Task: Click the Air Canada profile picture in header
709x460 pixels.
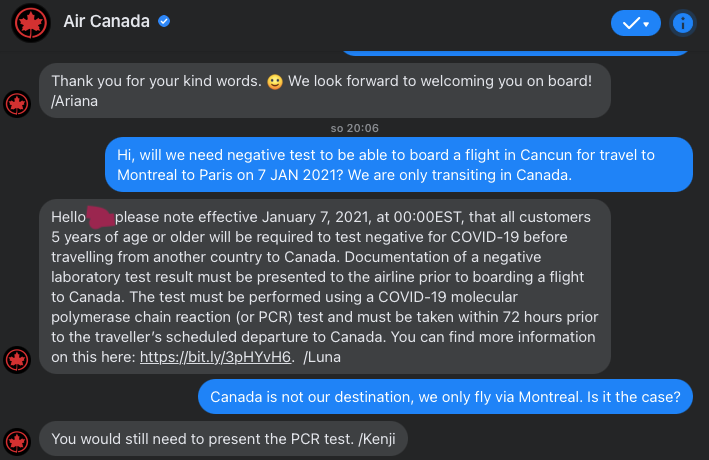Action: (x=31, y=22)
